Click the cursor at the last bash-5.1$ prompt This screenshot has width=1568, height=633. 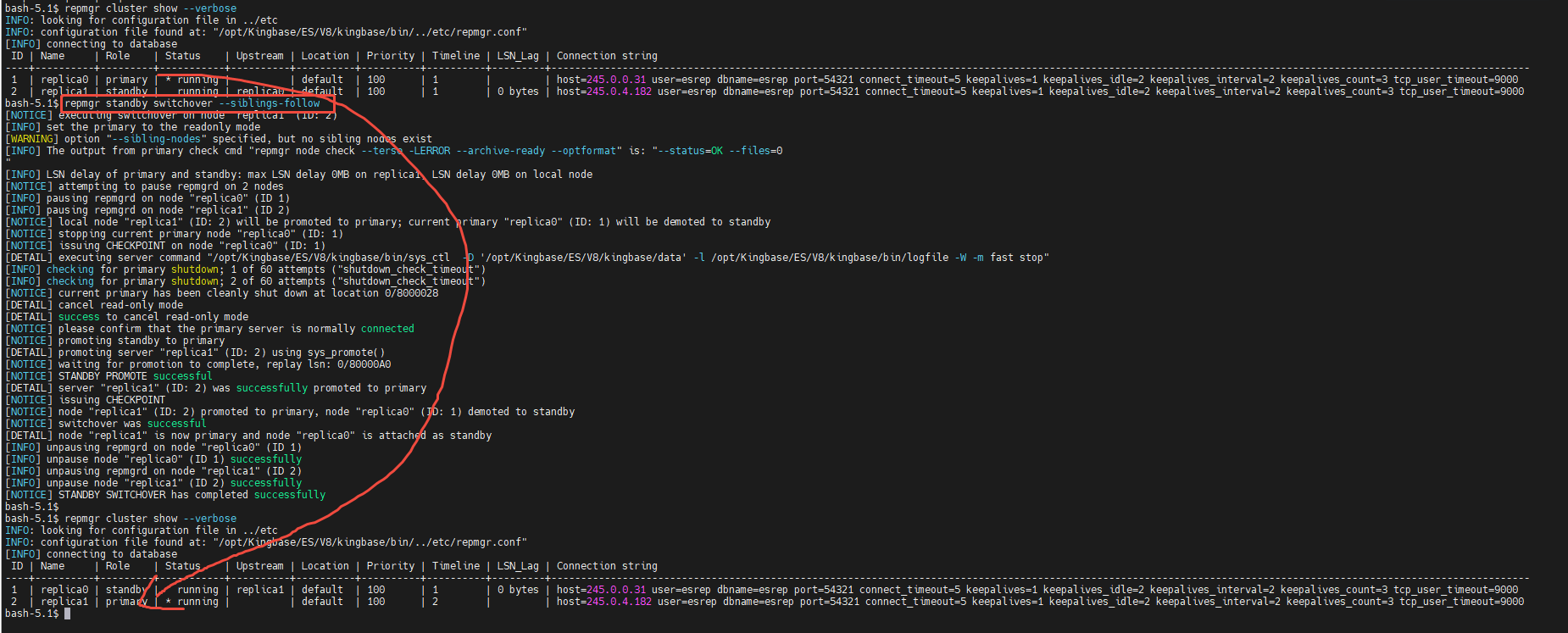coord(68,614)
